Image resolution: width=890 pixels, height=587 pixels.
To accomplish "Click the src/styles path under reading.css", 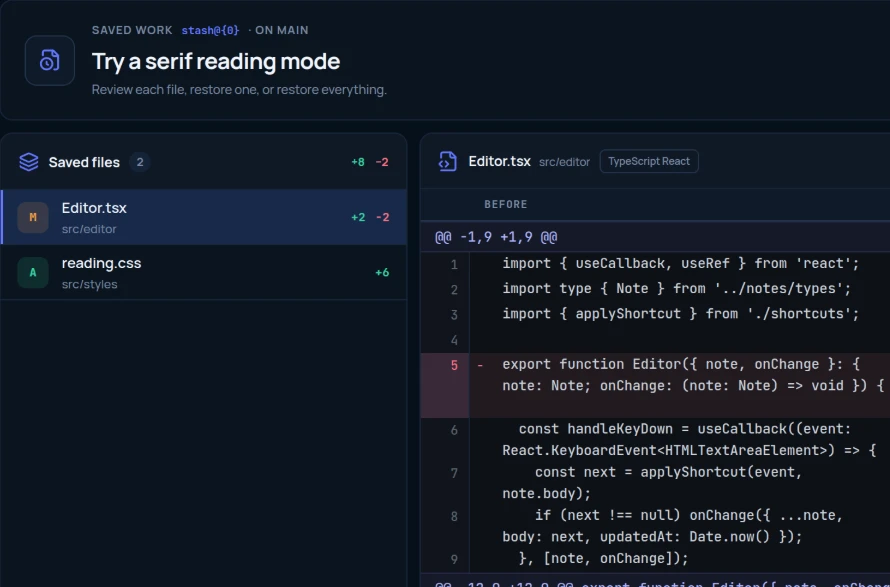I will (x=90, y=284).
